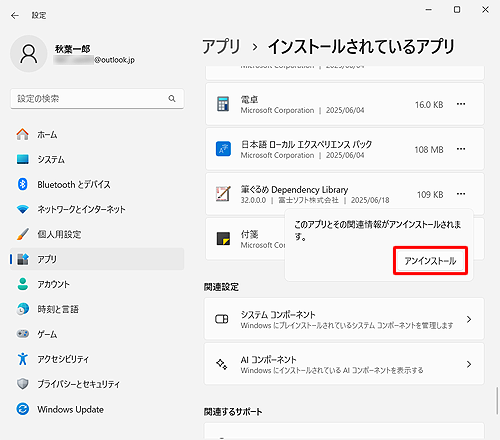Click the 電卓 calculator app icon
The height and width of the screenshot is (440, 500).
pyautogui.click(x=223, y=104)
